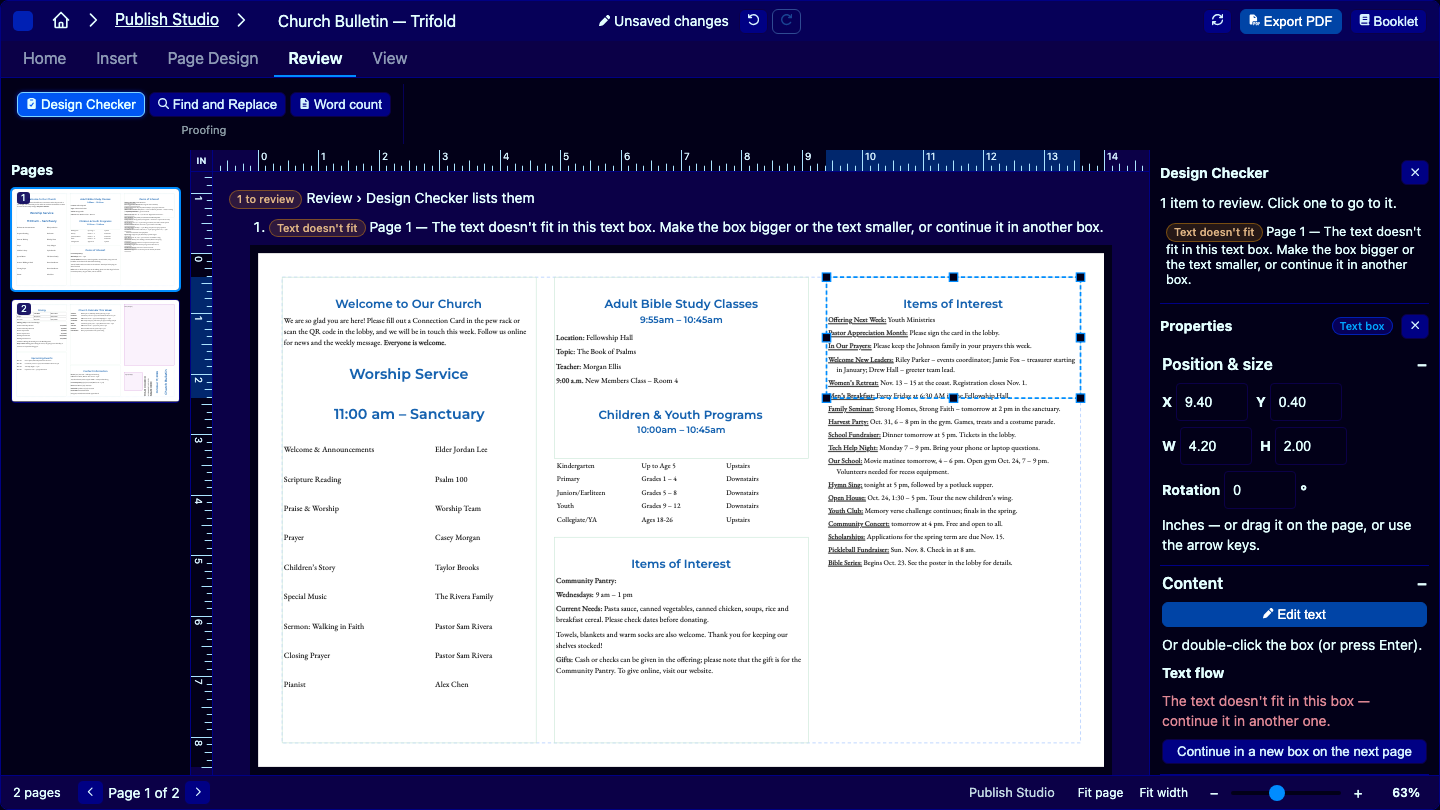Go to the next page arrow
The width and height of the screenshot is (1440, 810).
[x=198, y=792]
